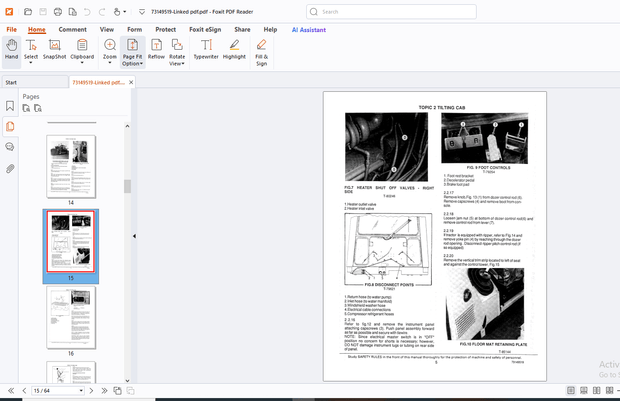The height and width of the screenshot is (401, 620).
Task: Click the previous view icon in status bar
Action: 117,391
